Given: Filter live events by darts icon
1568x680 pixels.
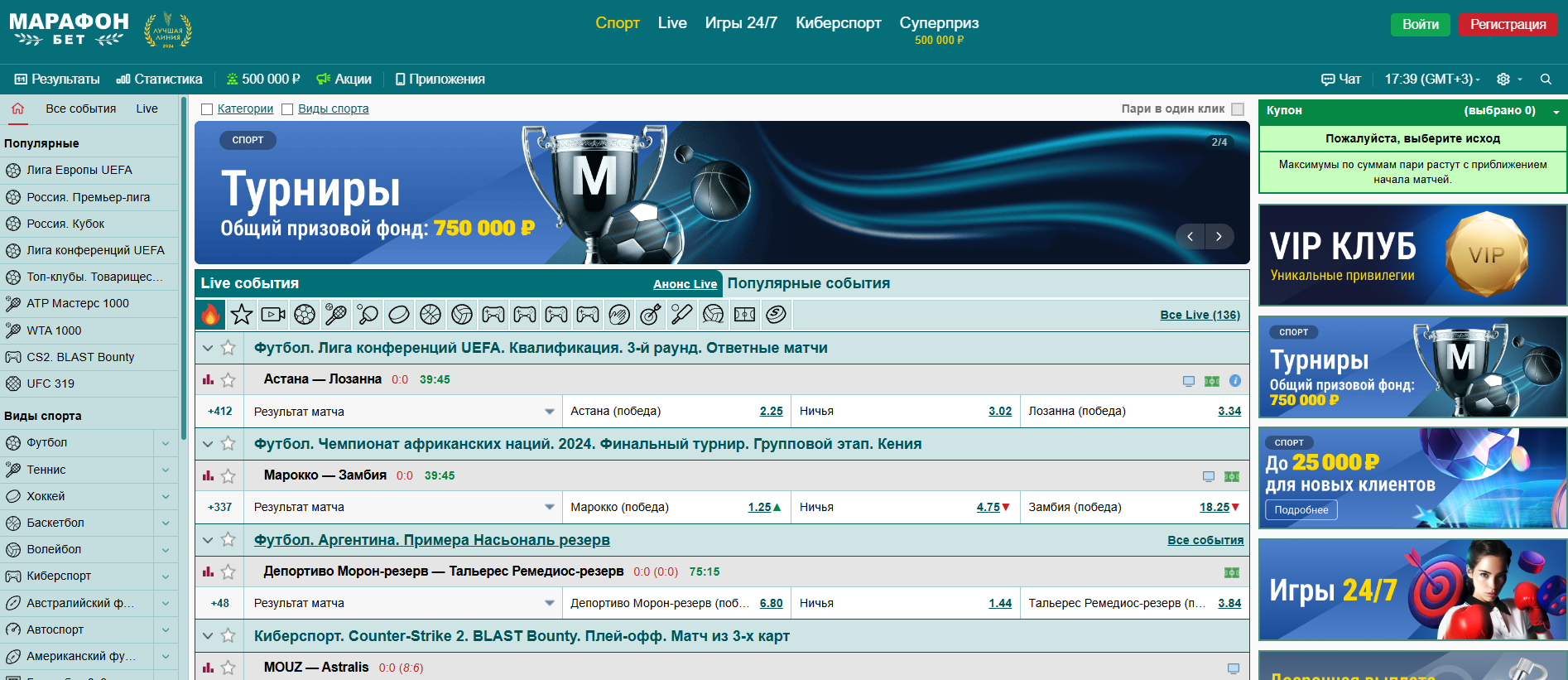Looking at the screenshot, I should [651, 315].
